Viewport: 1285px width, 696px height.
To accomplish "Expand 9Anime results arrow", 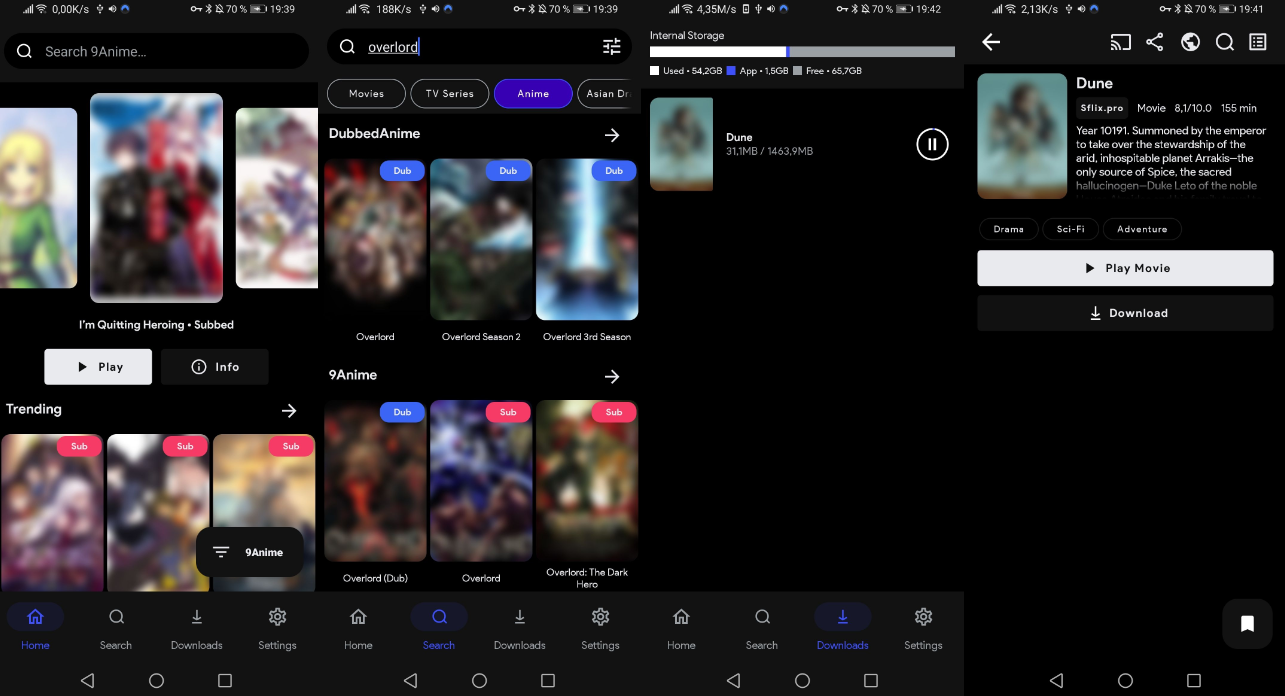I will click(612, 376).
